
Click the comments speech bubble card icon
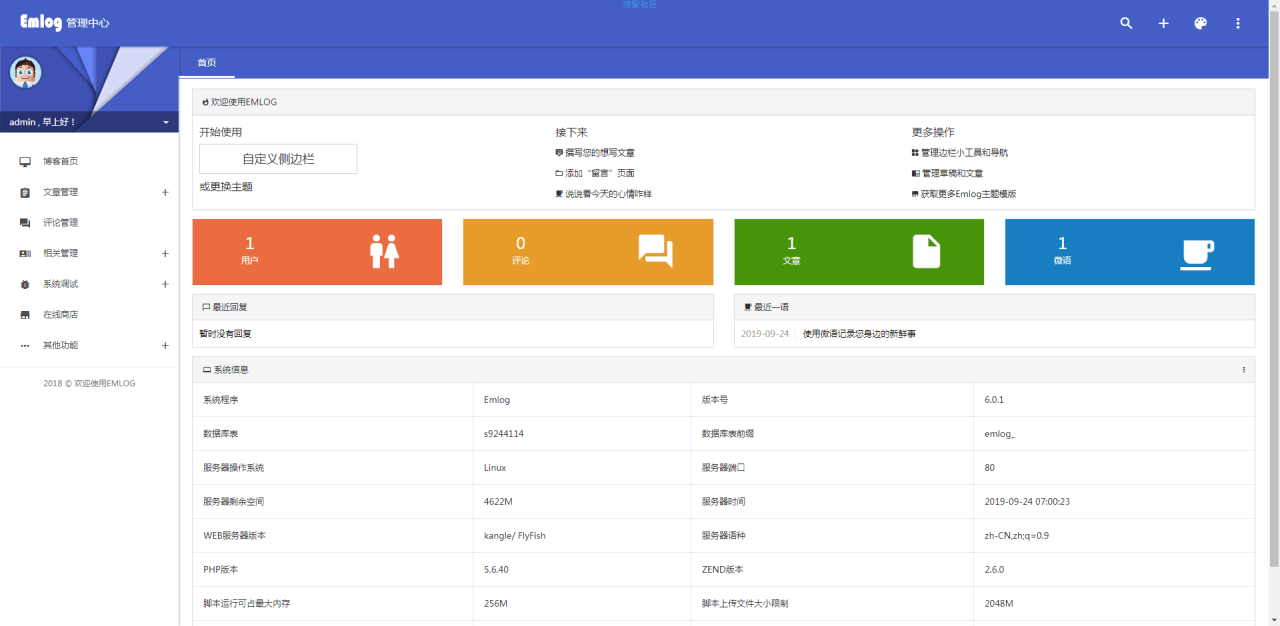point(655,252)
